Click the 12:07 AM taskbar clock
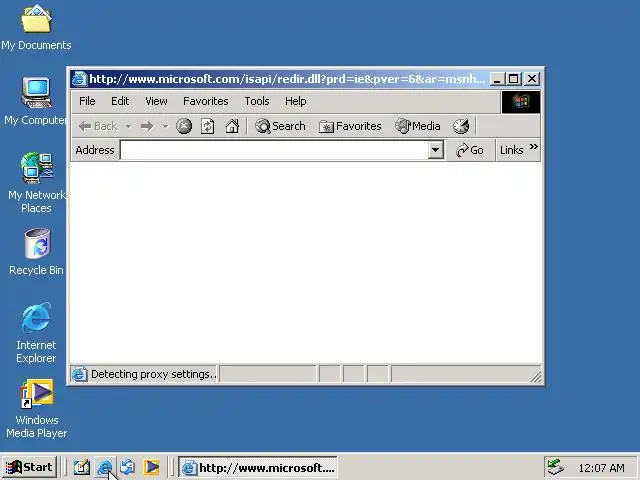This screenshot has height=480, width=640. pos(601,468)
